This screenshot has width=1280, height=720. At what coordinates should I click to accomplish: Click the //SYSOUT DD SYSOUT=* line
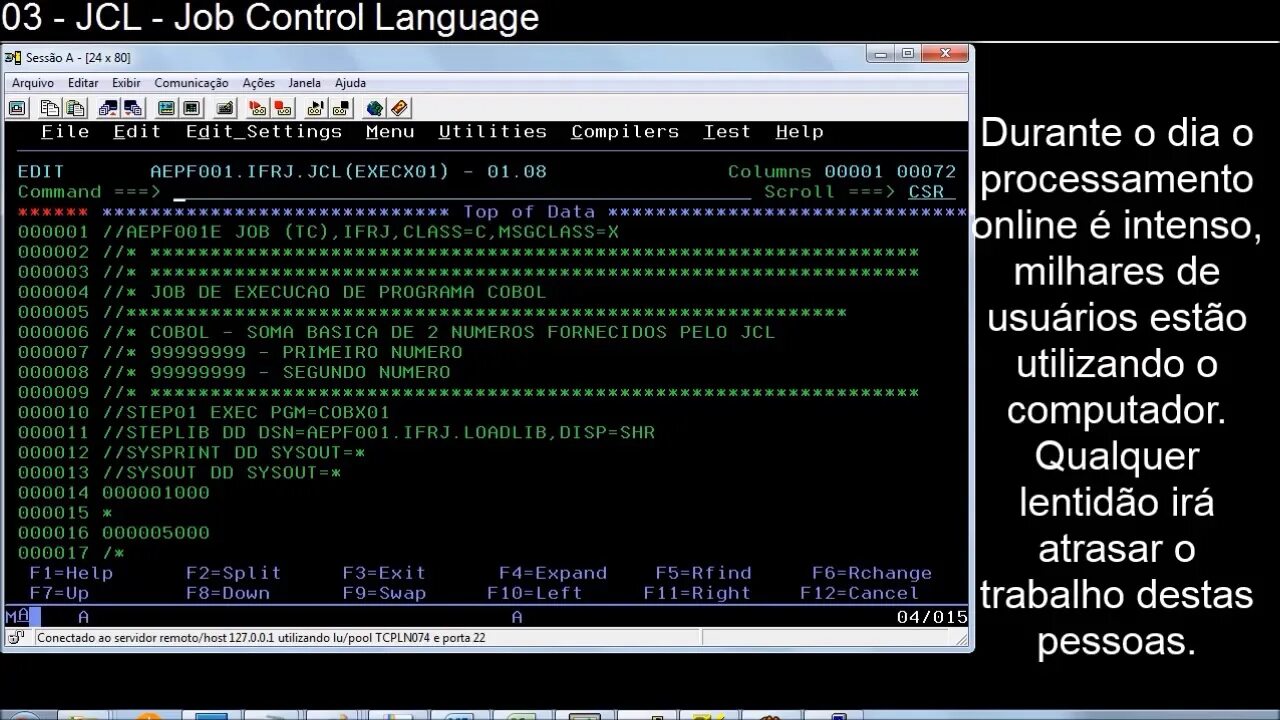pyautogui.click(x=222, y=473)
